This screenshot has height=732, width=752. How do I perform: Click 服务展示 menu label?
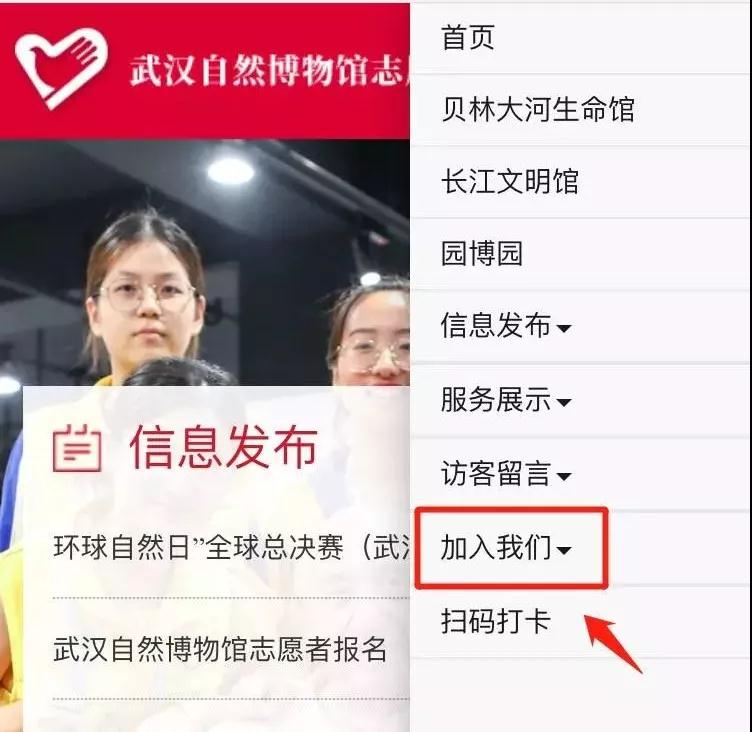[x=496, y=400]
